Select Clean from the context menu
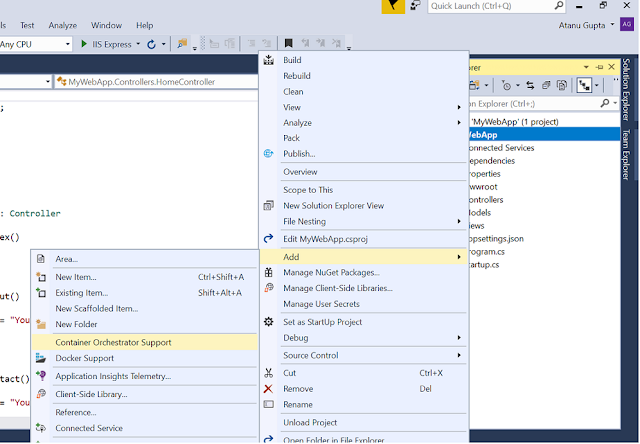Screen dimensions: 640x444 (363, 91)
